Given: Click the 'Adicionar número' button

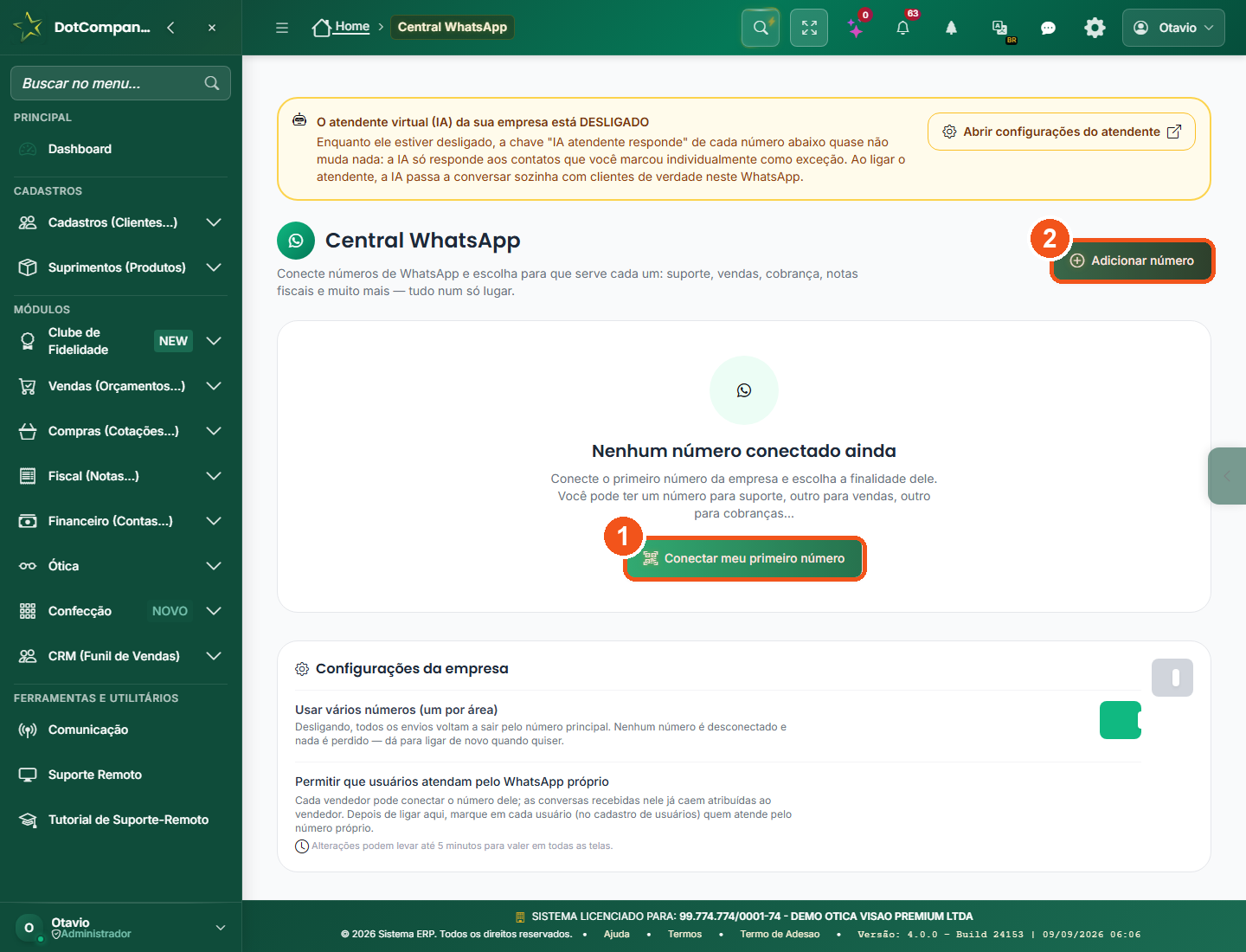Looking at the screenshot, I should pos(1133,261).
